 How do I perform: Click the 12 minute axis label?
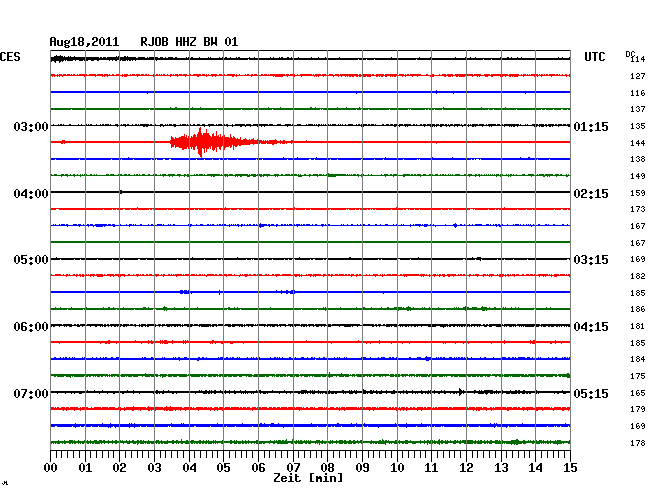pyautogui.click(x=466, y=467)
